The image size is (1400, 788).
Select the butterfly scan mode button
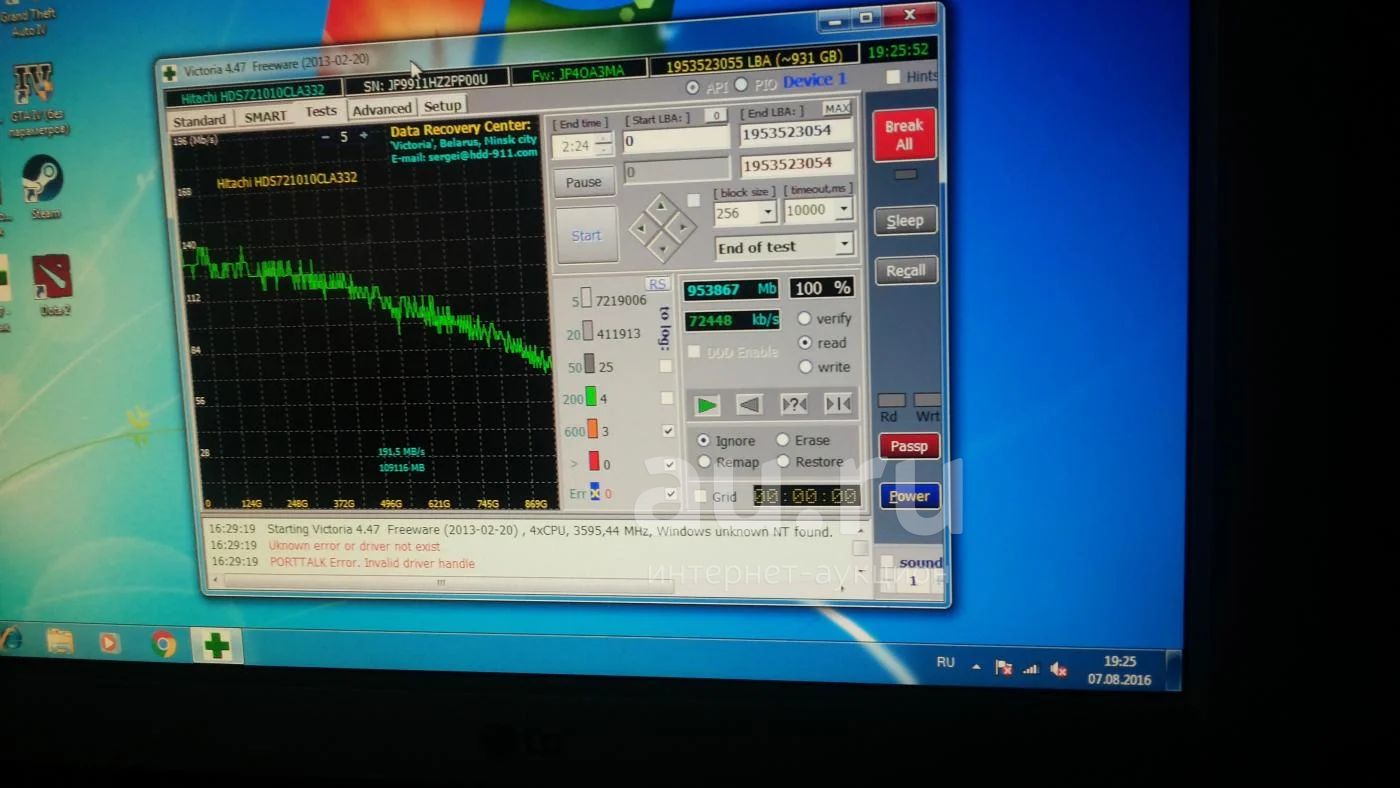838,404
